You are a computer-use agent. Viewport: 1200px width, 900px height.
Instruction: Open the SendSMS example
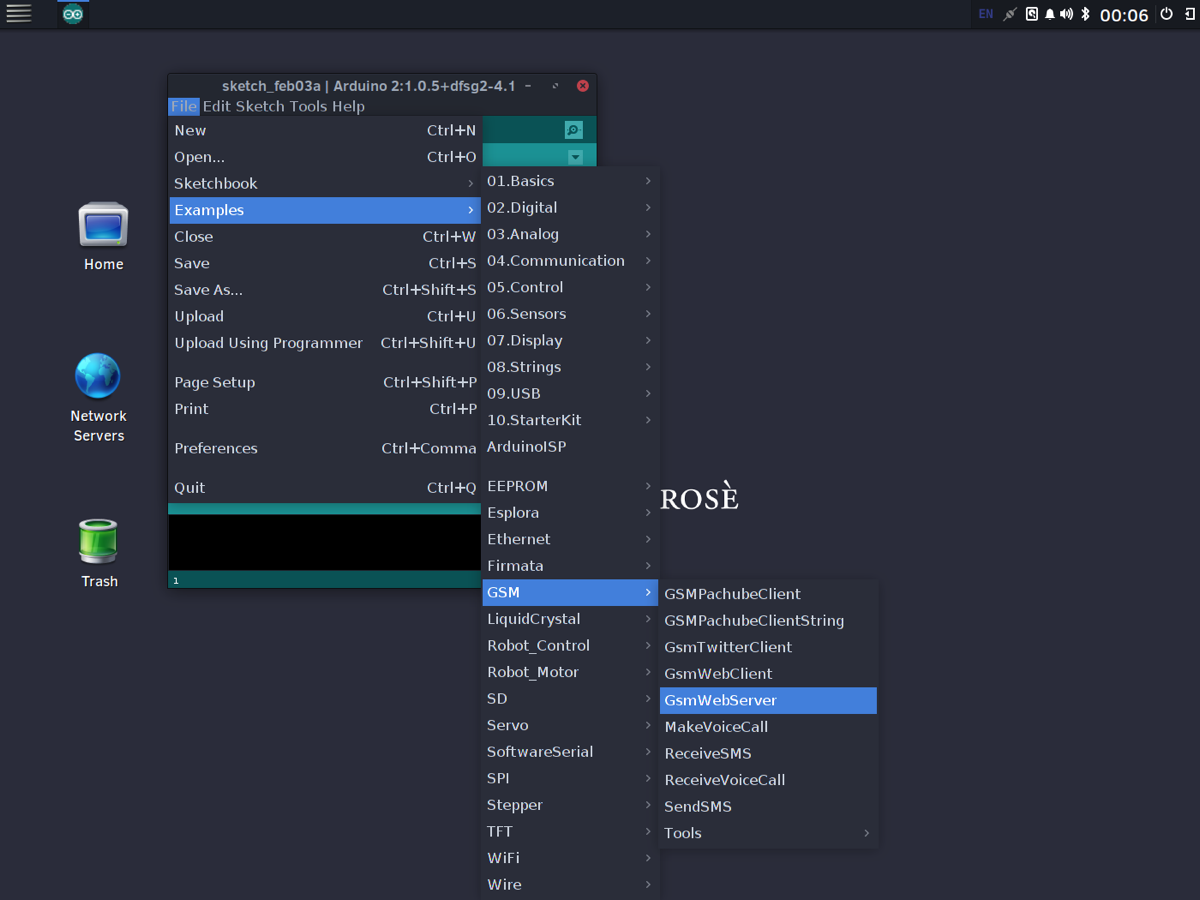pyautogui.click(x=768, y=806)
